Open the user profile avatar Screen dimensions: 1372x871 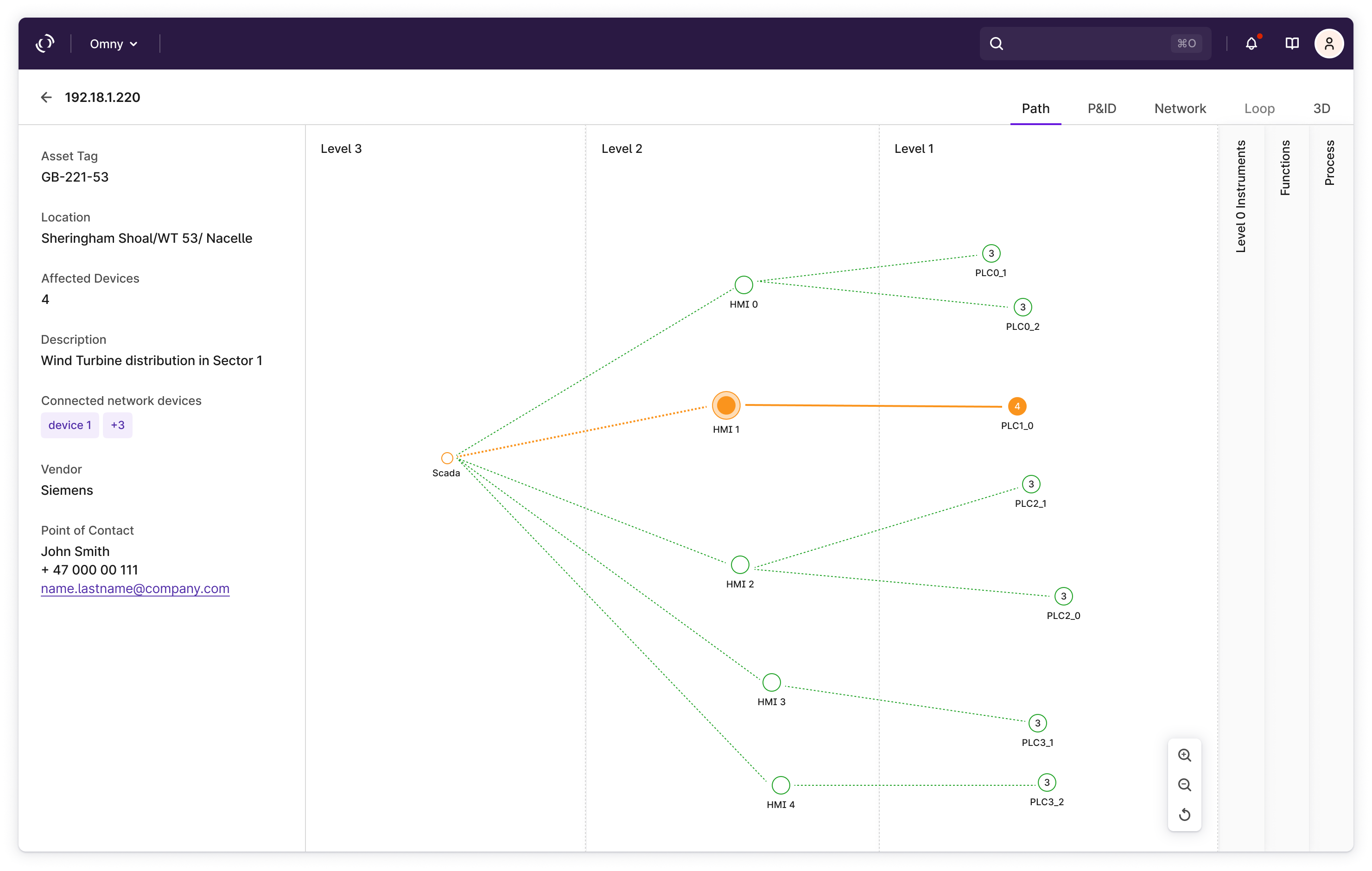(1329, 44)
